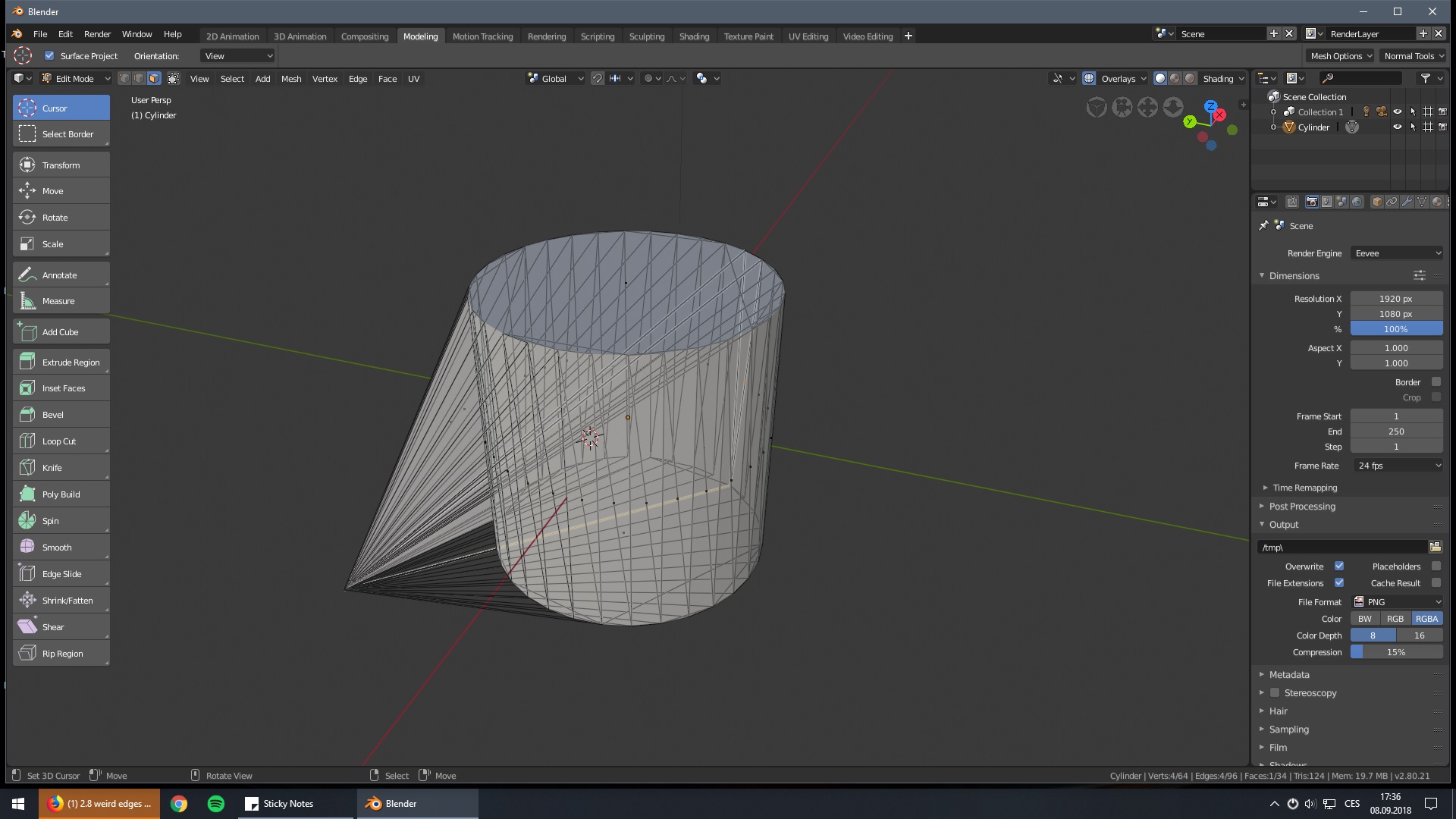Switch to face select mode
The image size is (1456, 819).
click(x=155, y=78)
